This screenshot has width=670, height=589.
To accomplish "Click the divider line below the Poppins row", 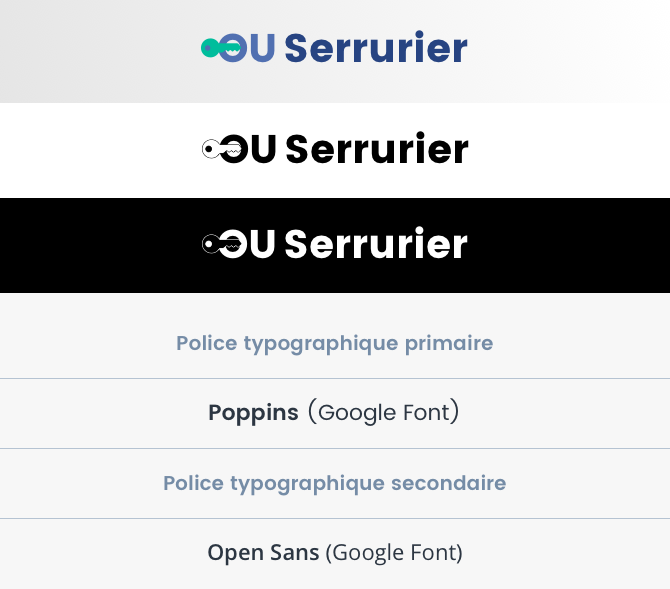I will pos(335,448).
